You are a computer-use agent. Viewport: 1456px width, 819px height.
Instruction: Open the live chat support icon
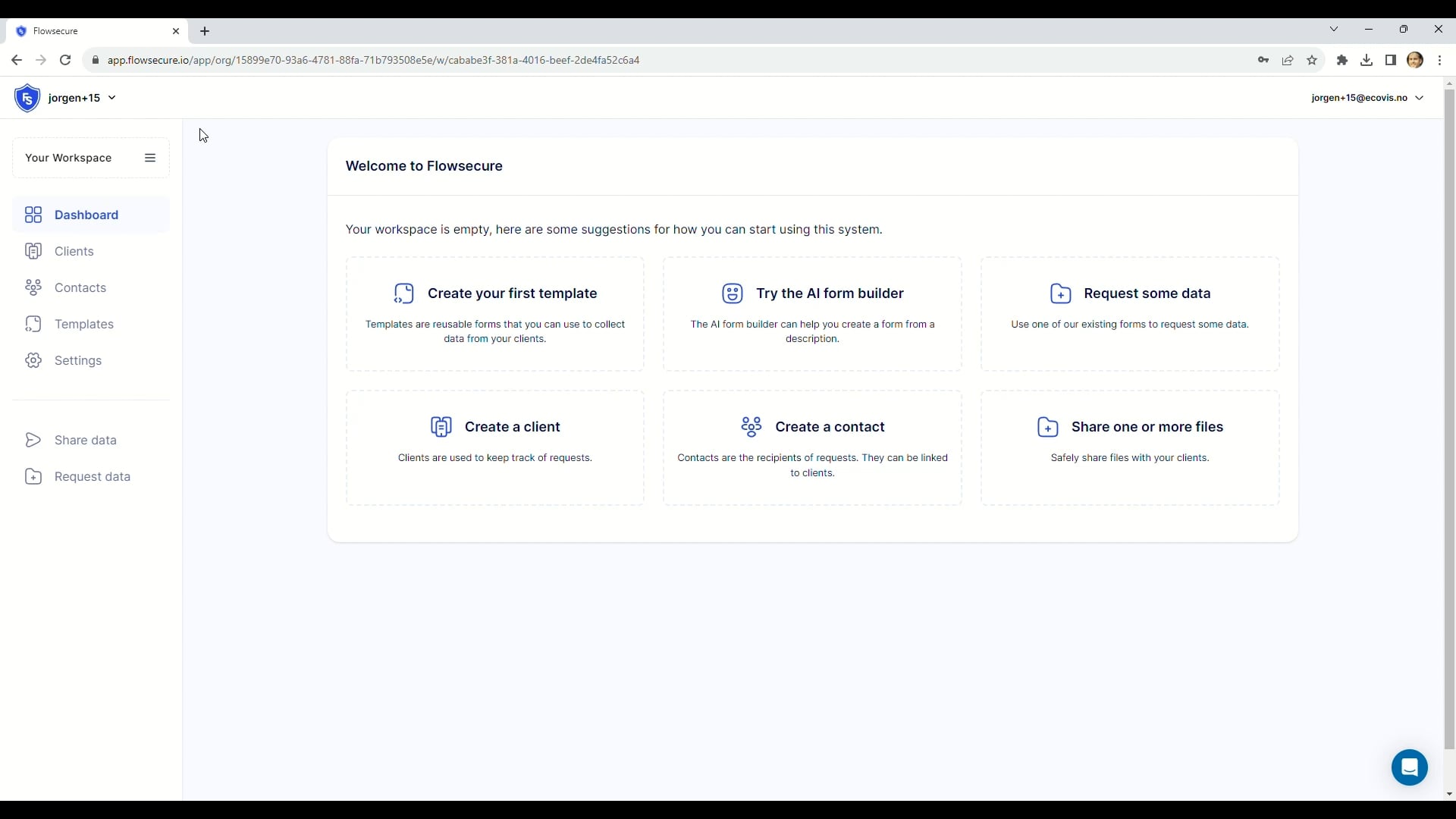pyautogui.click(x=1410, y=767)
